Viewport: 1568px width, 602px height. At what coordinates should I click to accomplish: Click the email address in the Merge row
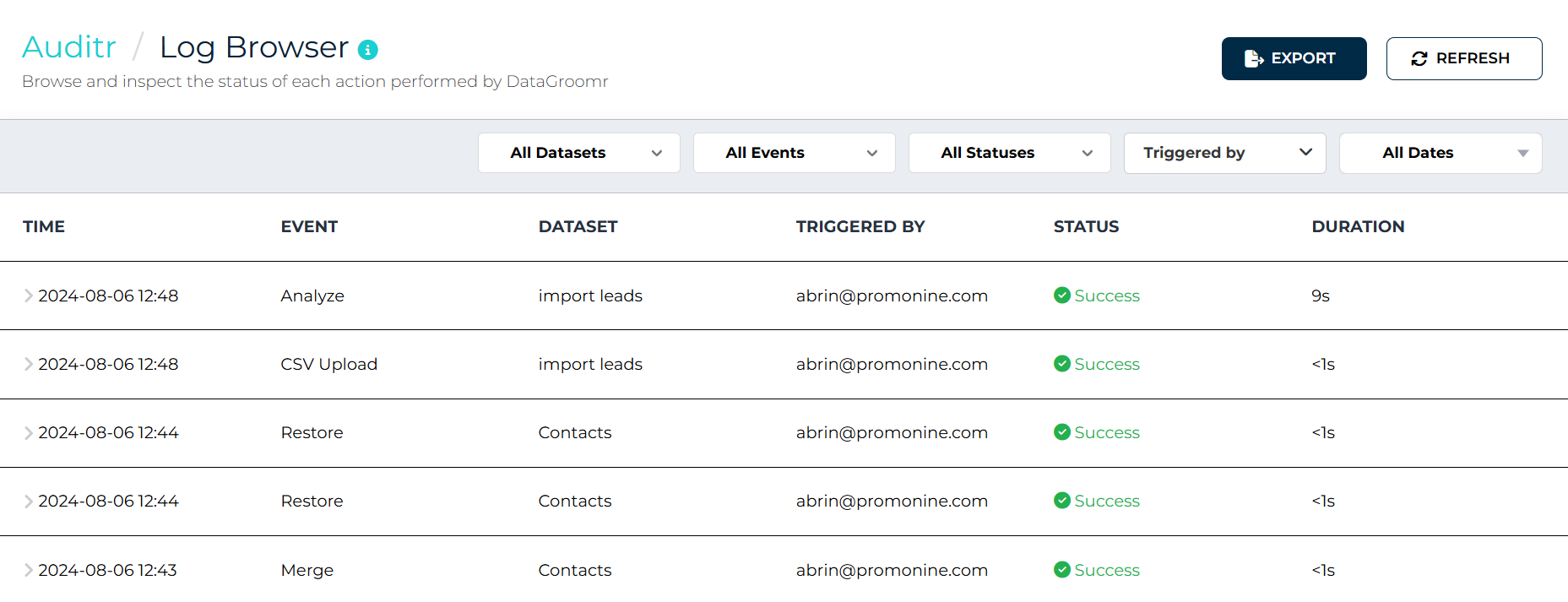point(892,570)
